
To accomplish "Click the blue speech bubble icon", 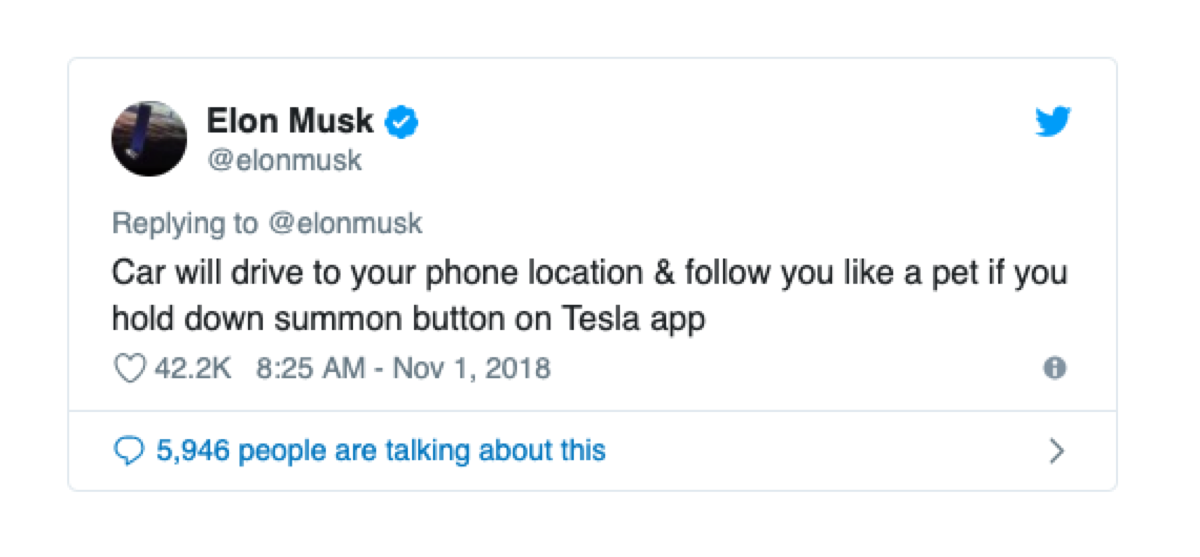I will pyautogui.click(x=129, y=451).
